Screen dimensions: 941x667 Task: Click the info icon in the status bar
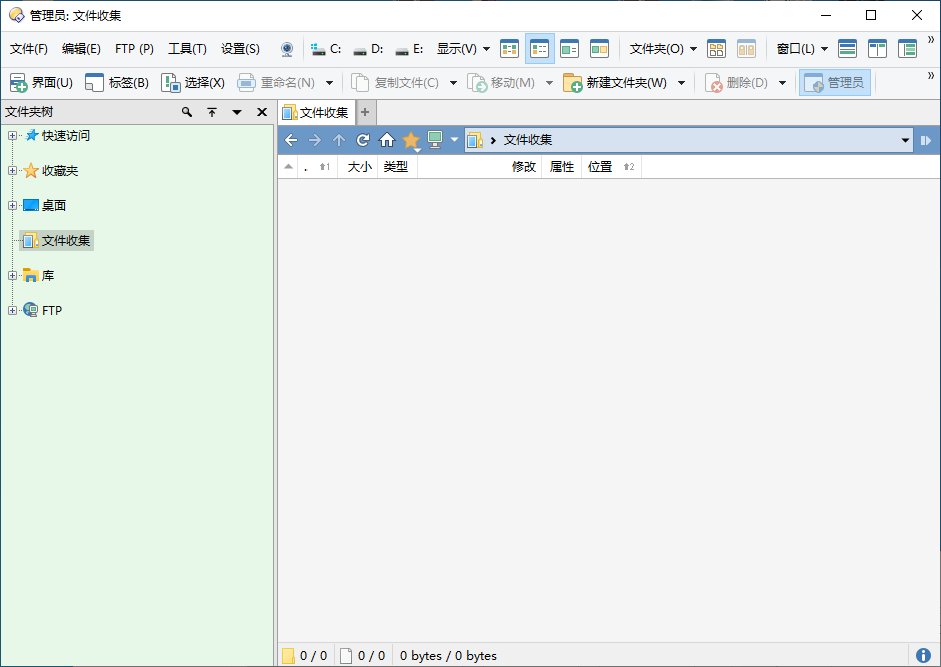coord(925,655)
